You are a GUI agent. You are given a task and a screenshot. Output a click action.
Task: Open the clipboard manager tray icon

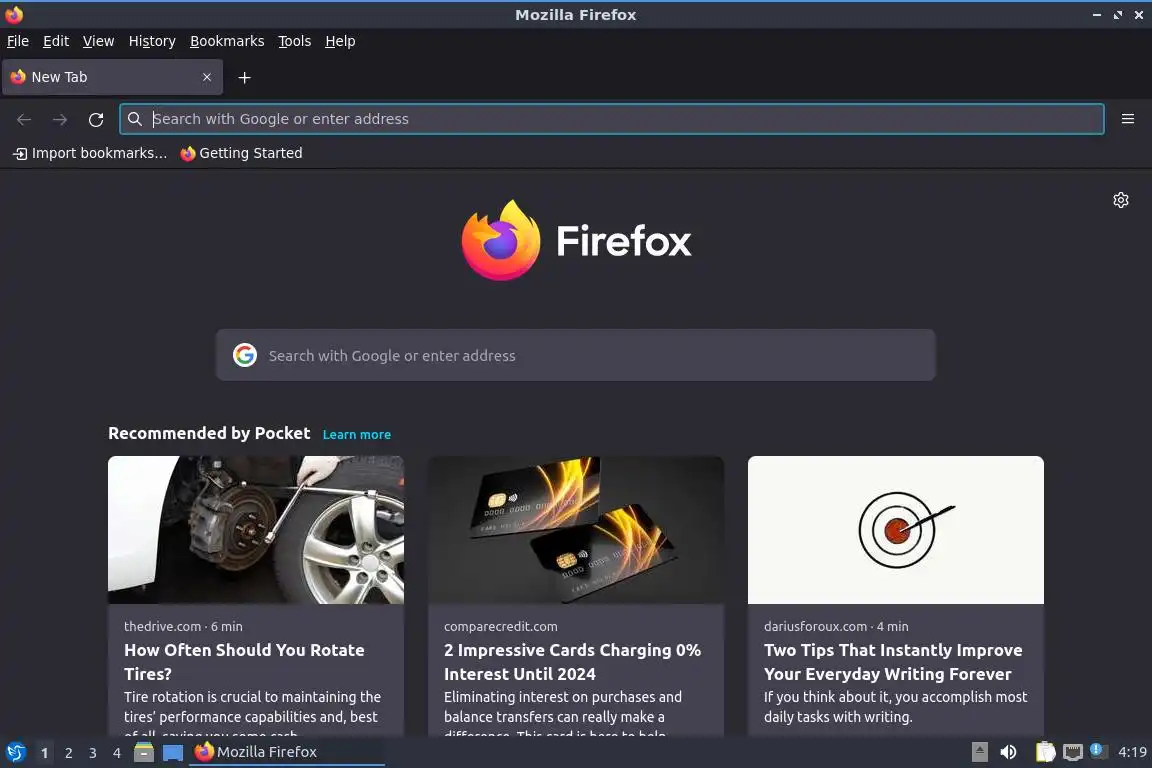(x=1045, y=752)
